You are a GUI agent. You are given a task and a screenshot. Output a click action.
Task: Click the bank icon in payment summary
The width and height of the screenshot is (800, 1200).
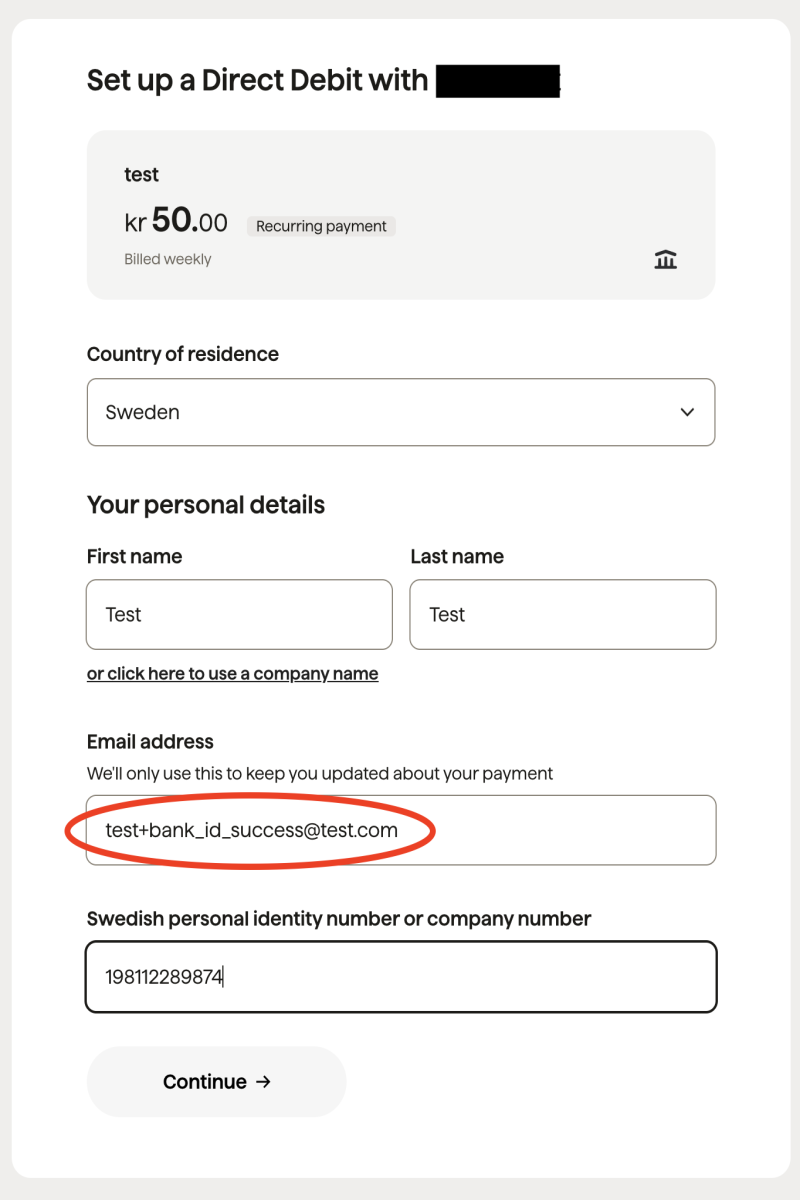tap(665, 260)
